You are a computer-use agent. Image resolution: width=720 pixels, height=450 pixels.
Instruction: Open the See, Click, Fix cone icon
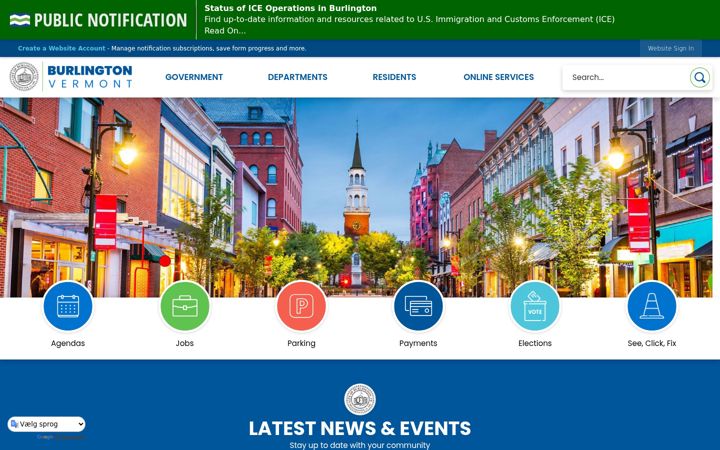point(652,306)
